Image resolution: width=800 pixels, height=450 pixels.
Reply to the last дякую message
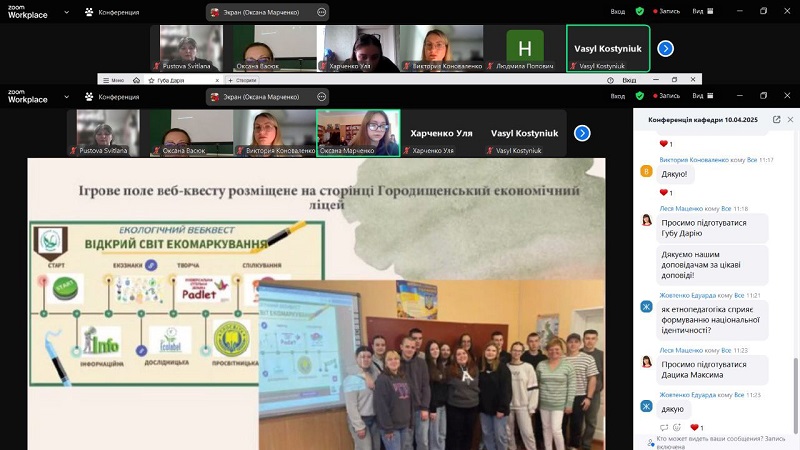[664, 428]
